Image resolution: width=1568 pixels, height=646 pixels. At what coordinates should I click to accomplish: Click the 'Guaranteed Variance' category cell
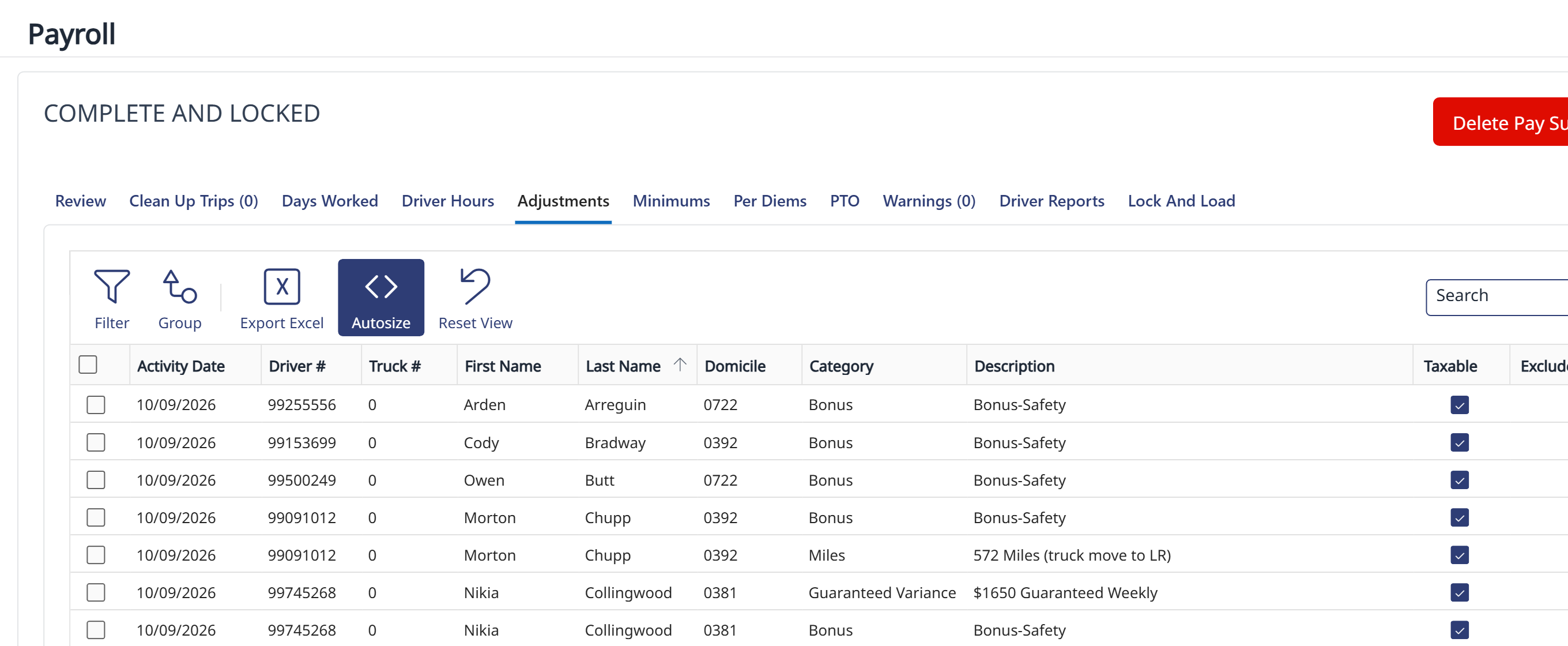pyautogui.click(x=882, y=593)
